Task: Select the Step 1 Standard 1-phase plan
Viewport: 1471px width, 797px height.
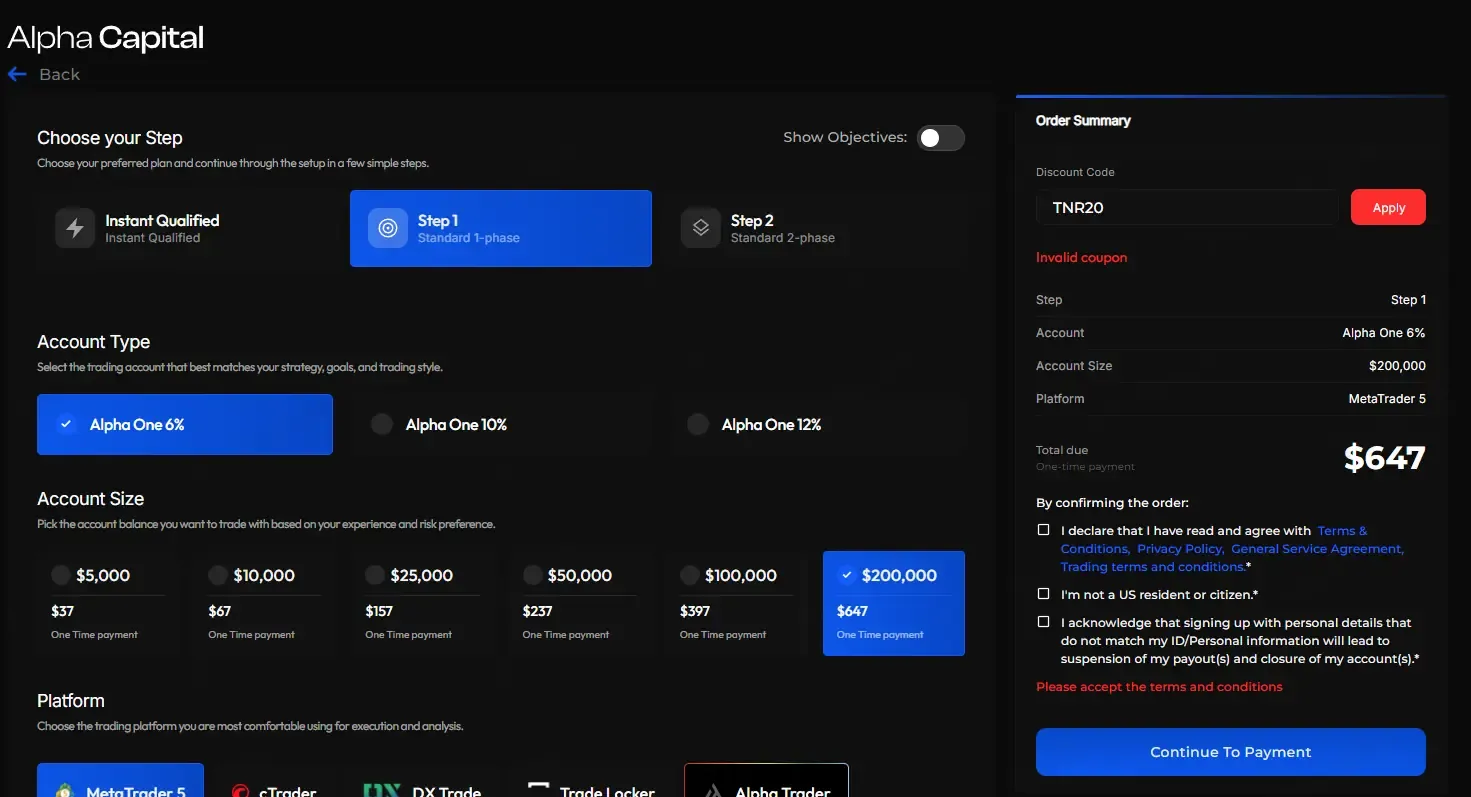Action: point(501,228)
